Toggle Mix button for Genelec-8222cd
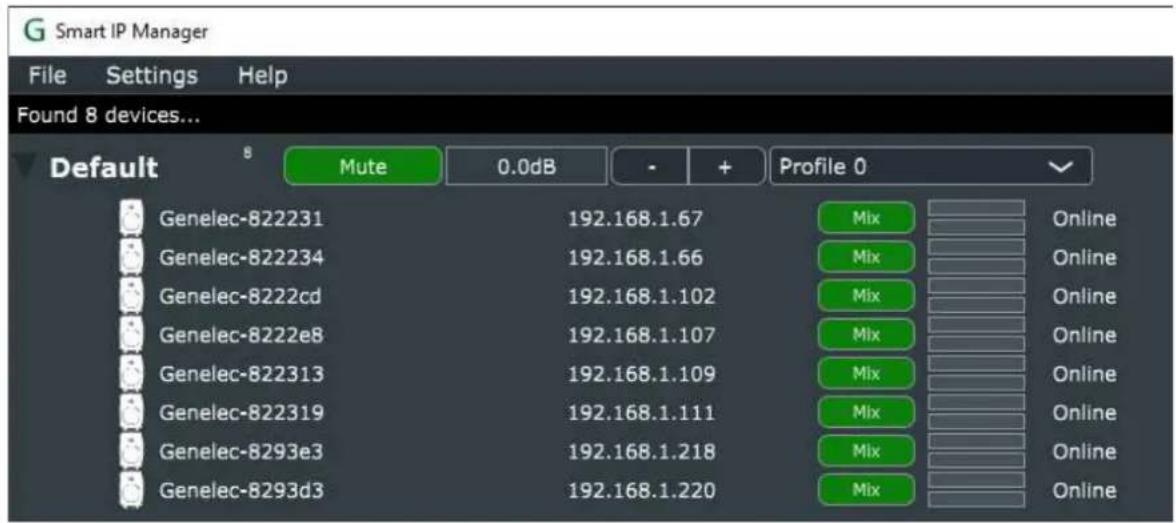The image size is (1176, 523). click(866, 296)
